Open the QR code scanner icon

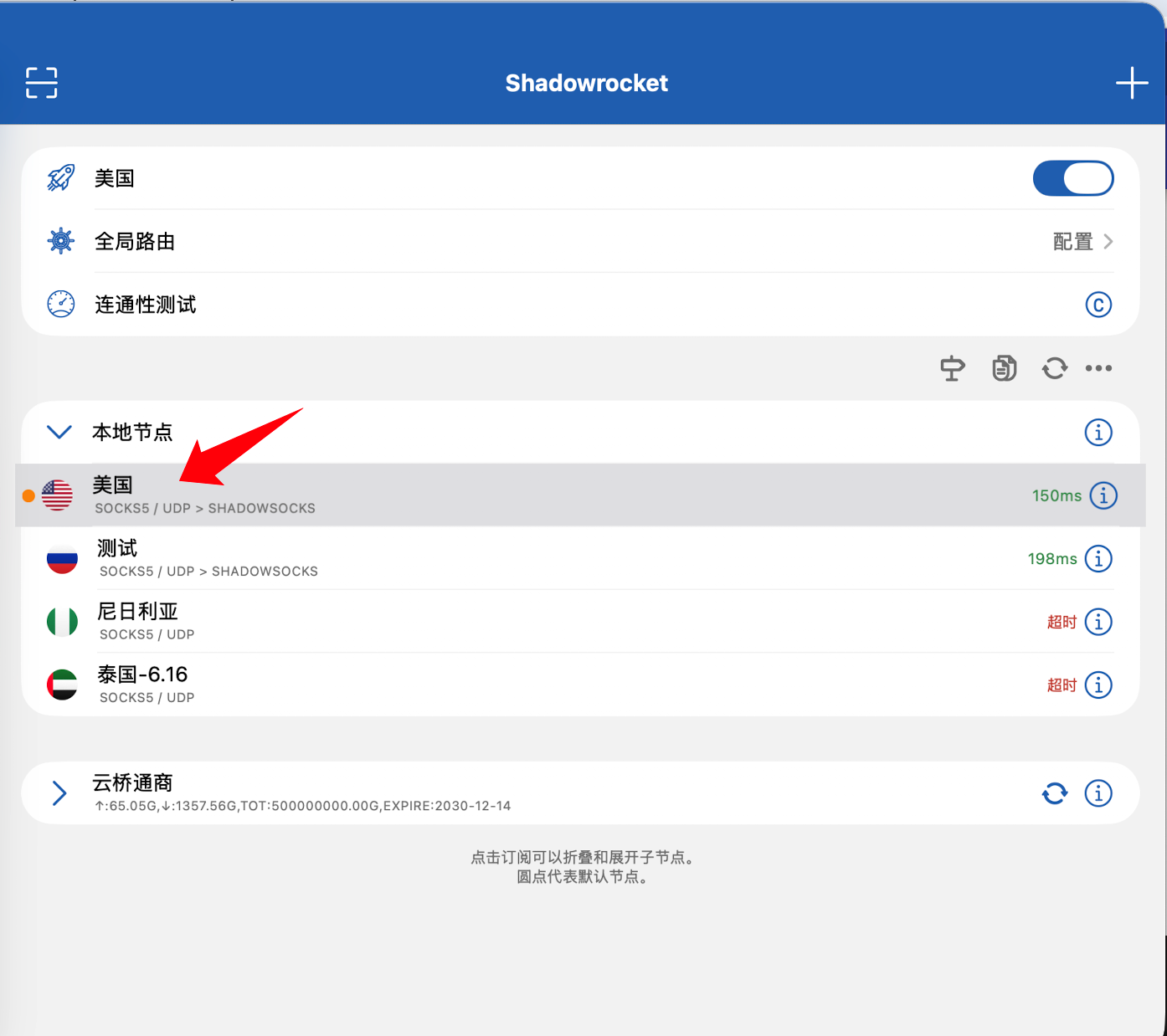click(x=42, y=83)
